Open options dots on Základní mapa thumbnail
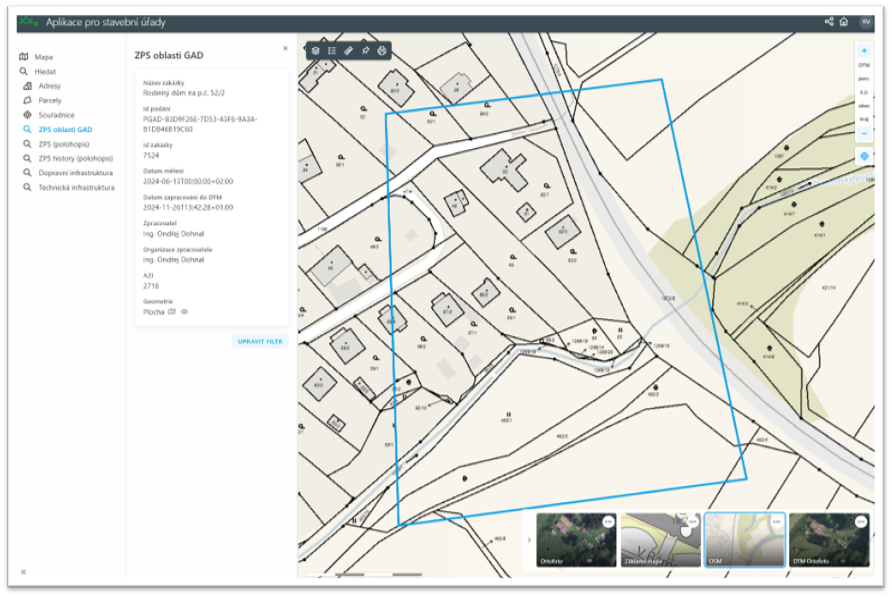The width and height of the screenshot is (892, 597). pyautogui.click(x=692, y=521)
